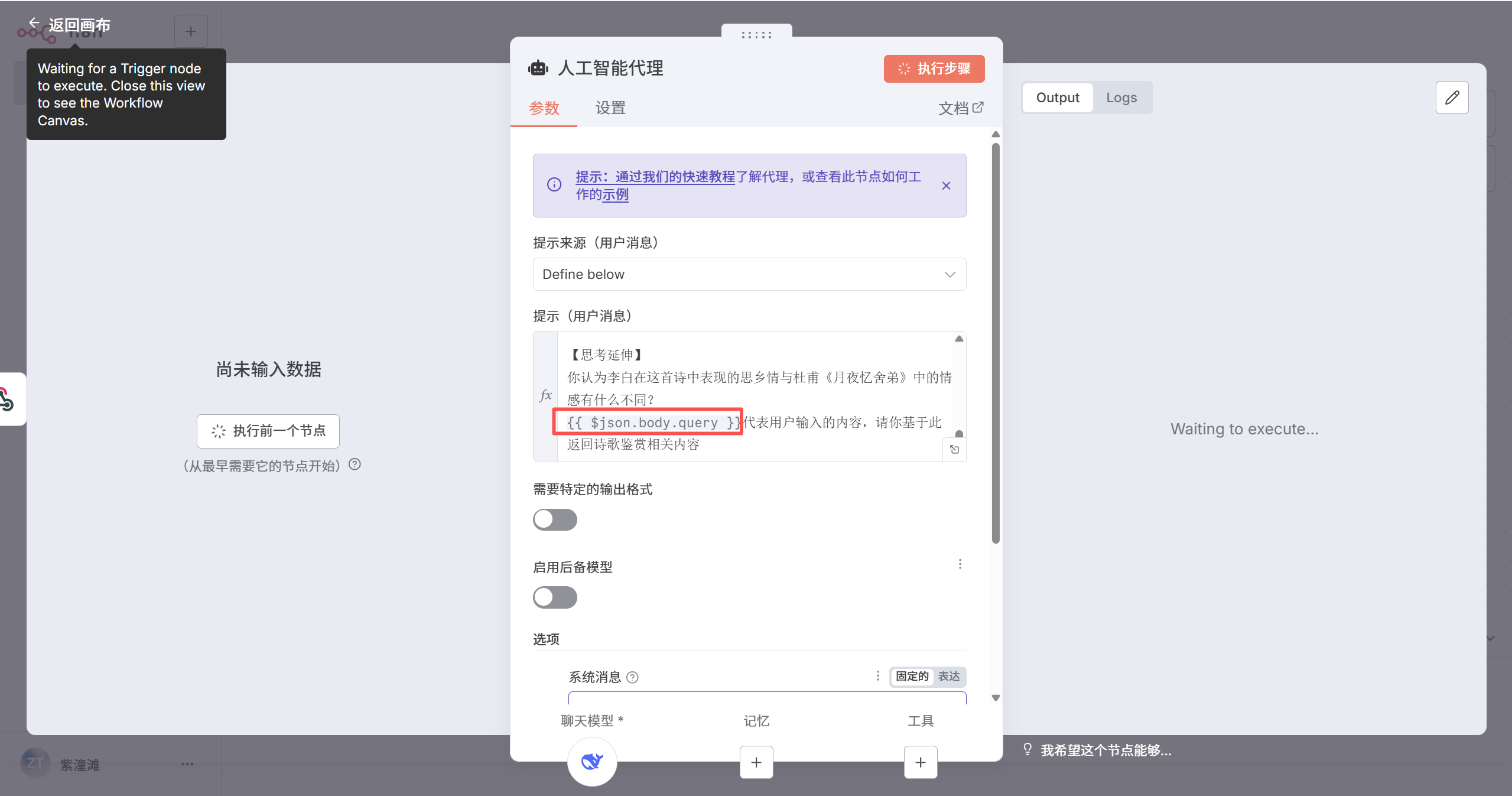Open the fallback model three-dot options menu
This screenshot has width=1512, height=796.
[x=960, y=564]
